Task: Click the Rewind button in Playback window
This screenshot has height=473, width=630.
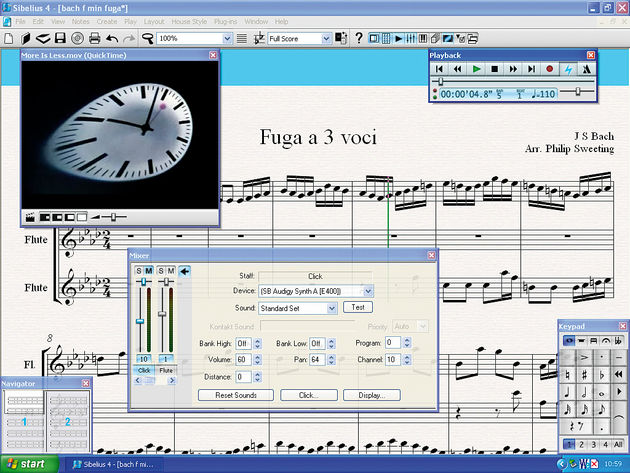Action: 457,69
